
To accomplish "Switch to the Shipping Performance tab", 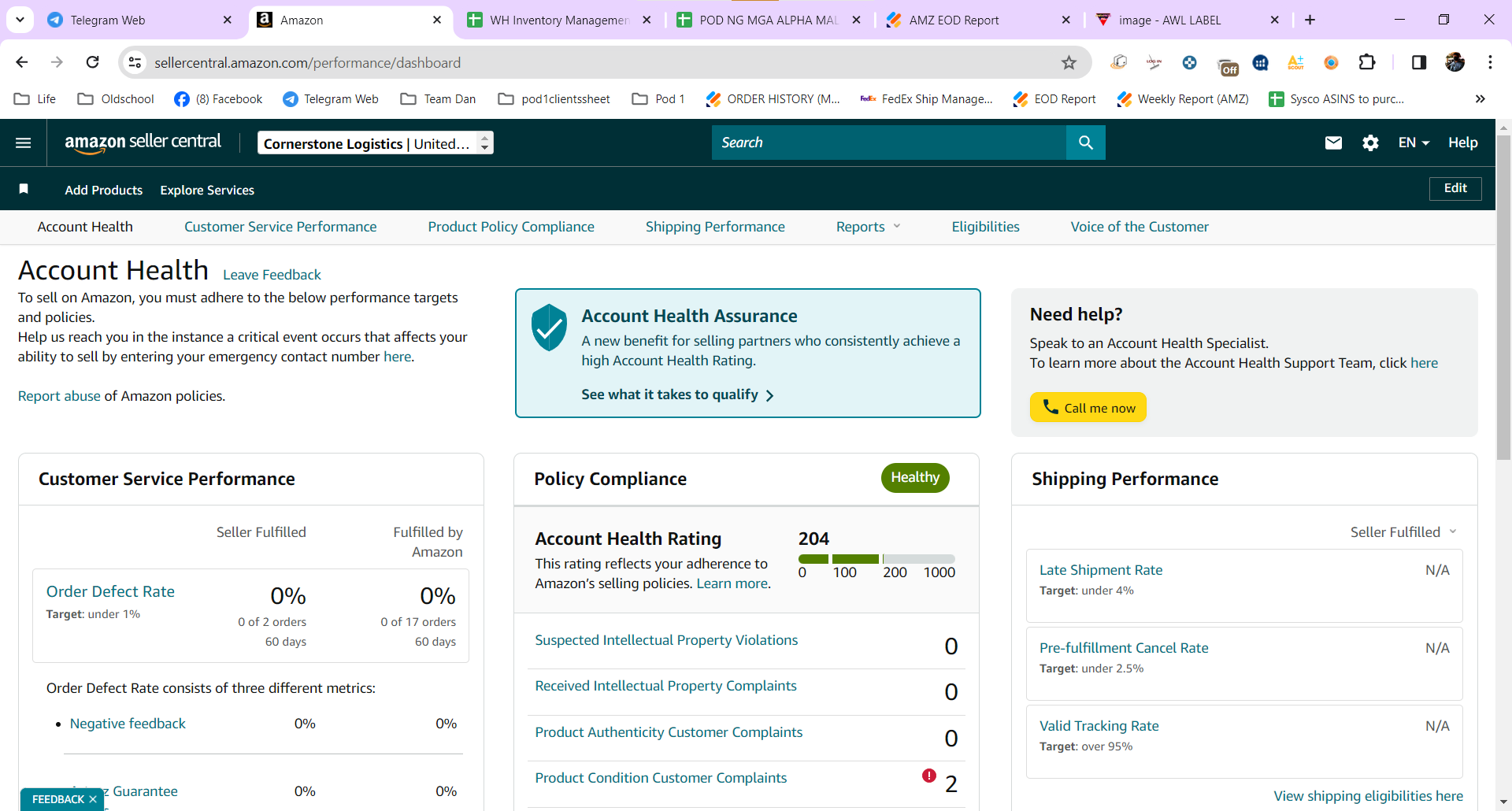I will (x=715, y=227).
